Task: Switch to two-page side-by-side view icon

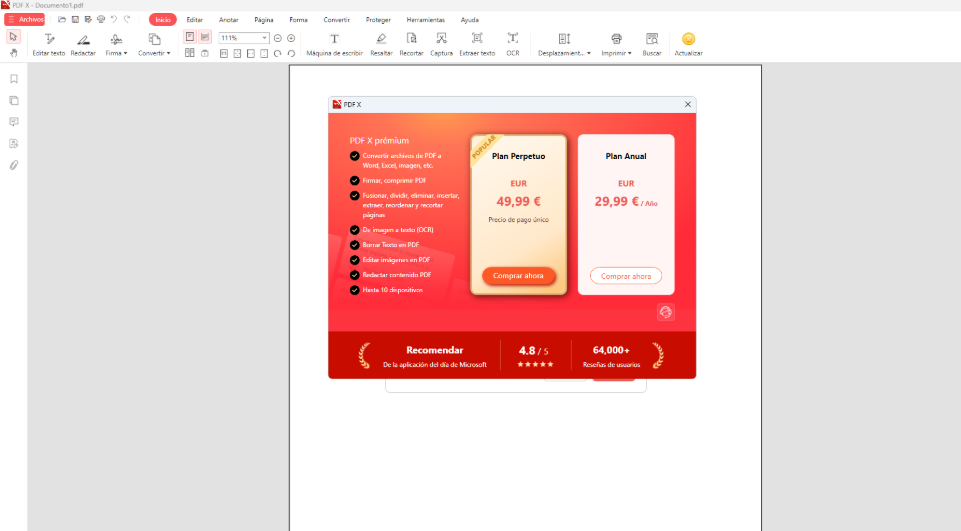Action: pos(190,53)
